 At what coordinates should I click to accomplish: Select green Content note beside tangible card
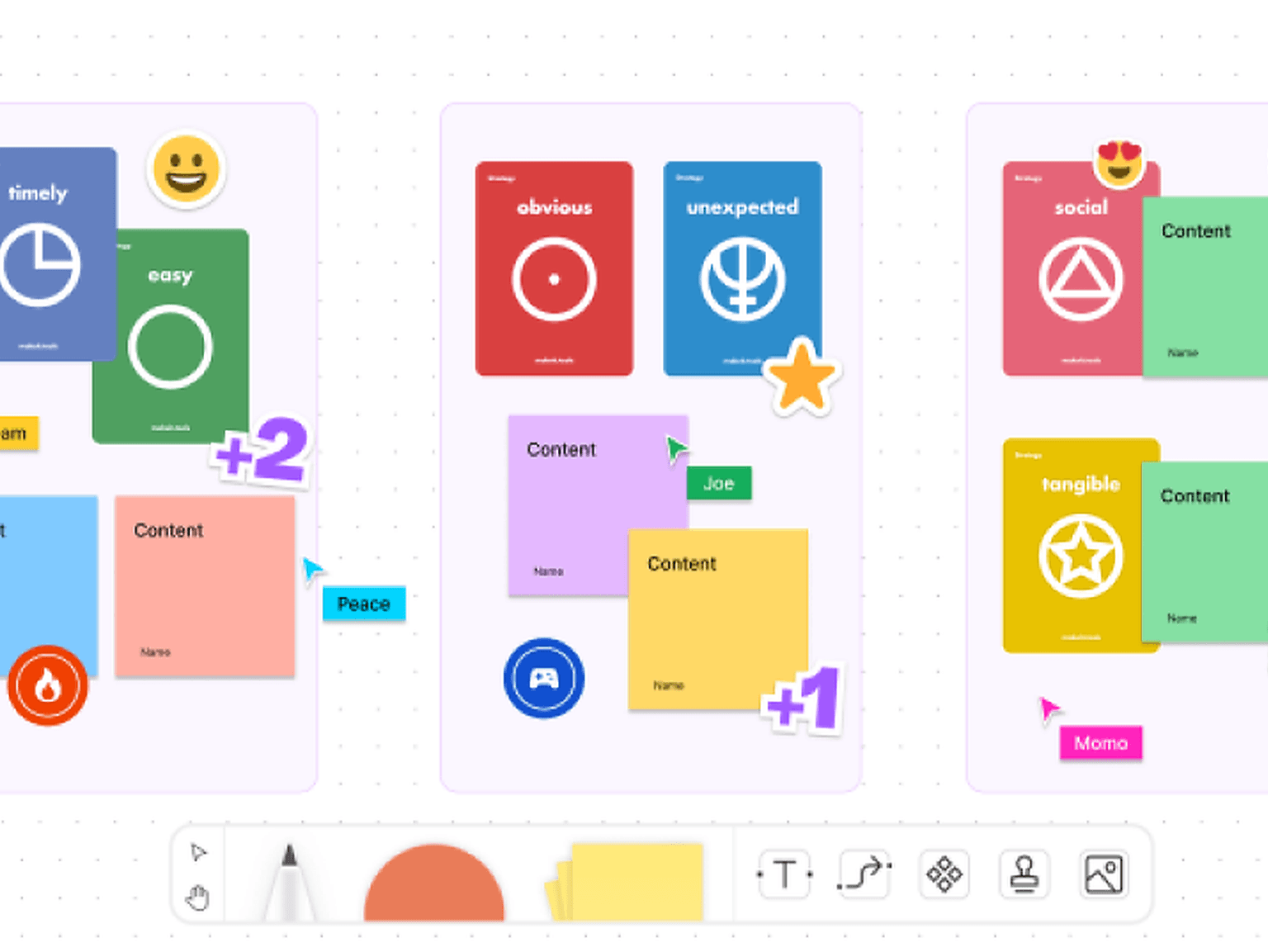pos(1204,552)
